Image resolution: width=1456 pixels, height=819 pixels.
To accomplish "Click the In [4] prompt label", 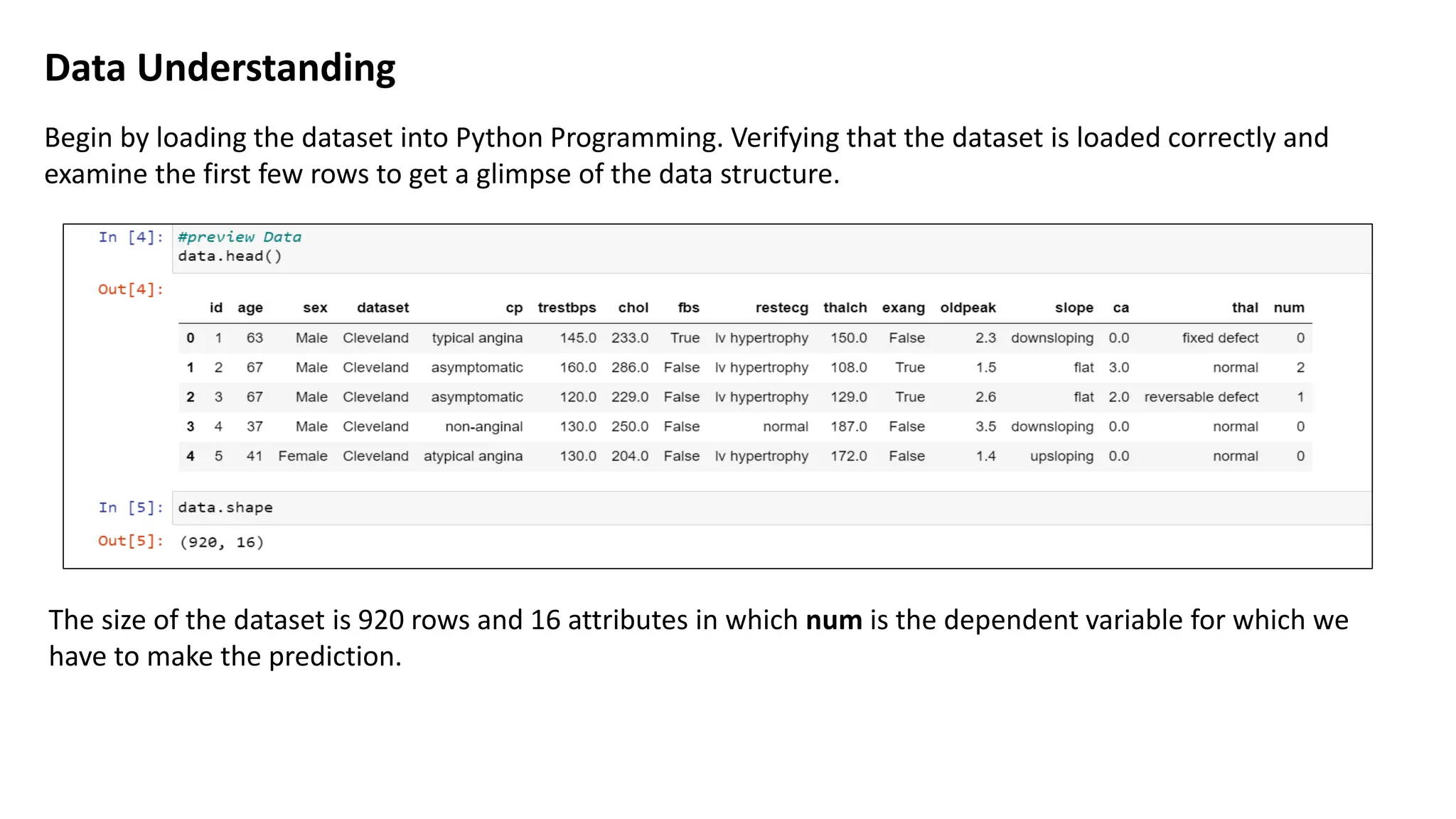I will click(131, 237).
